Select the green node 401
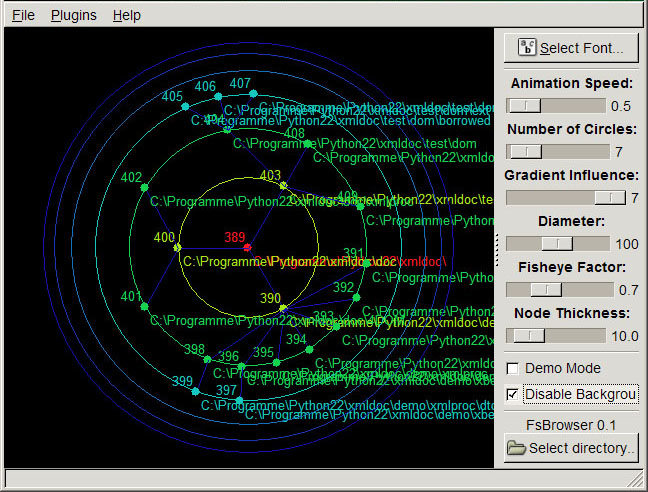Viewport: 648px width, 492px height. pyautogui.click(x=144, y=307)
